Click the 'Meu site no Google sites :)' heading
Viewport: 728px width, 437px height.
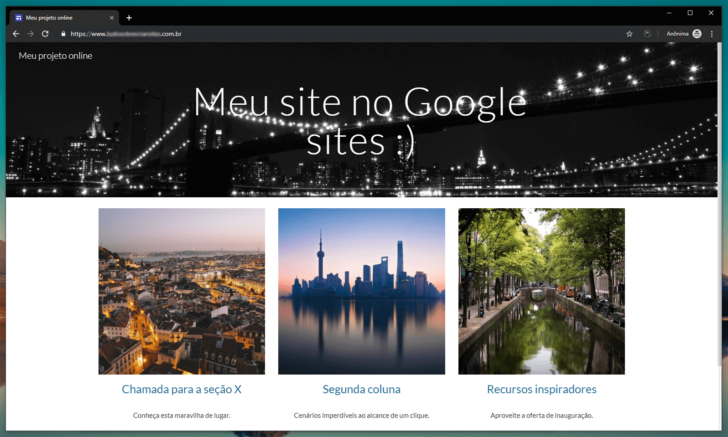pos(360,122)
